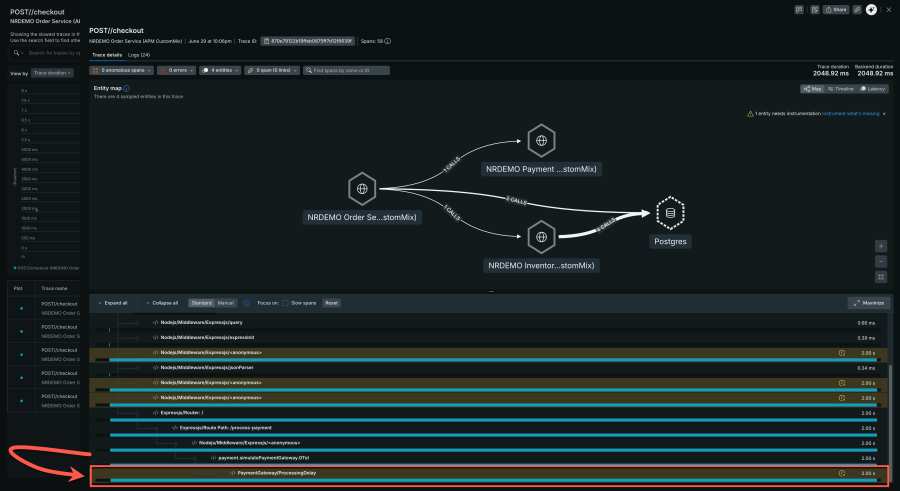The image size is (900, 491).
Task: Copy permalink using the link icon
Action: (857, 9)
